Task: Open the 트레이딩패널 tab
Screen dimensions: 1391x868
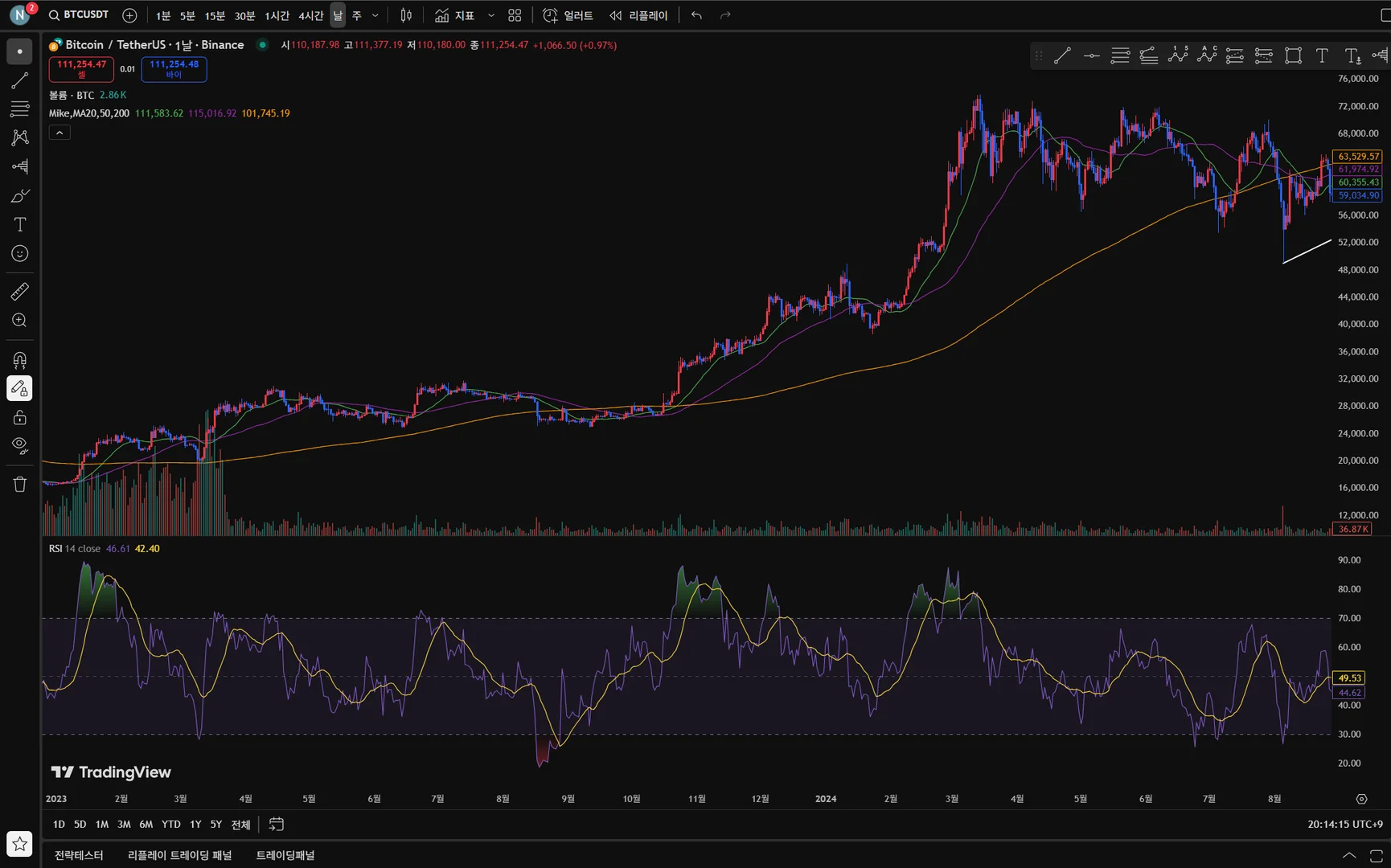Action: click(285, 855)
